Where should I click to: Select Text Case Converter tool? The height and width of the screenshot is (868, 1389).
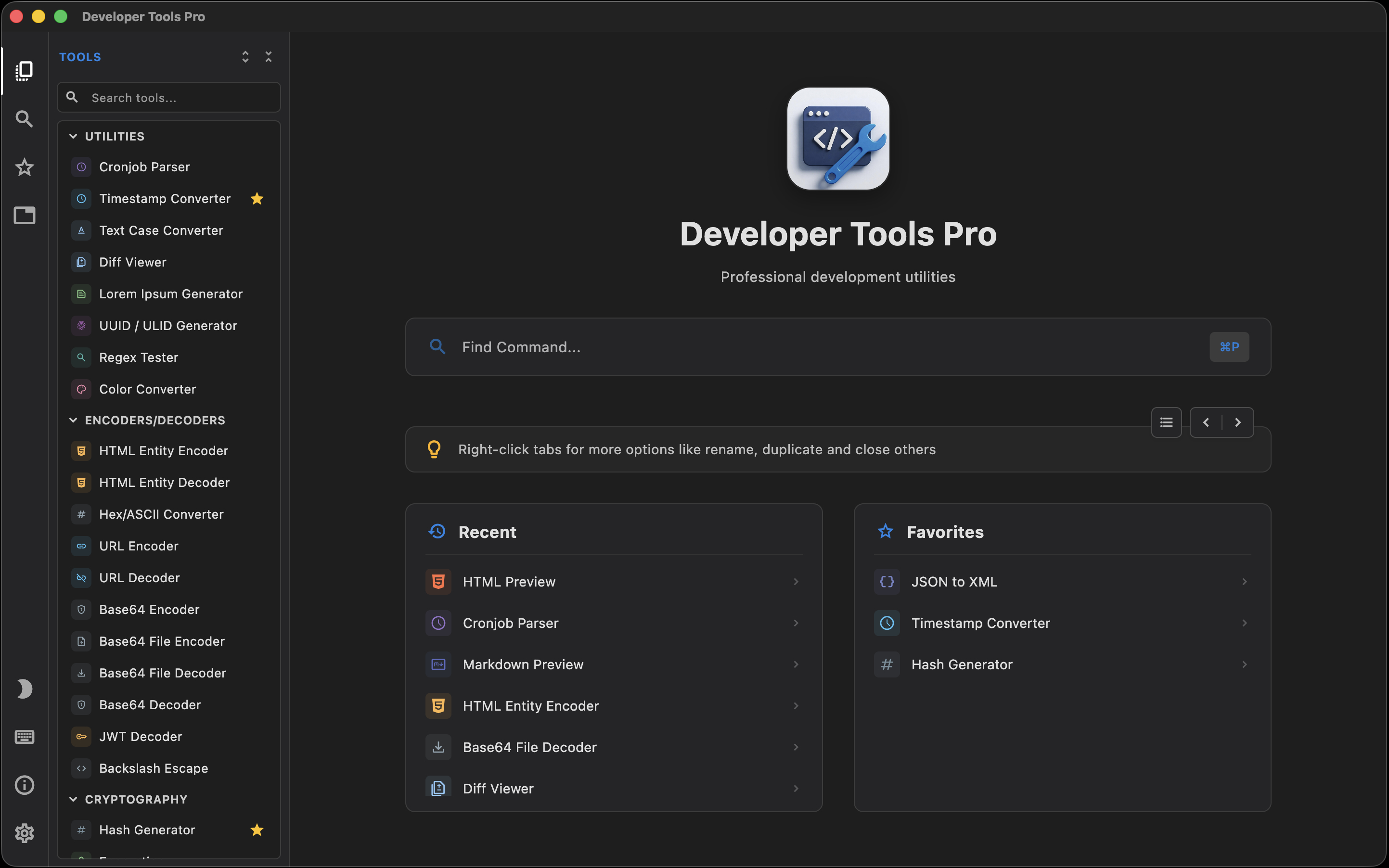click(x=169, y=230)
